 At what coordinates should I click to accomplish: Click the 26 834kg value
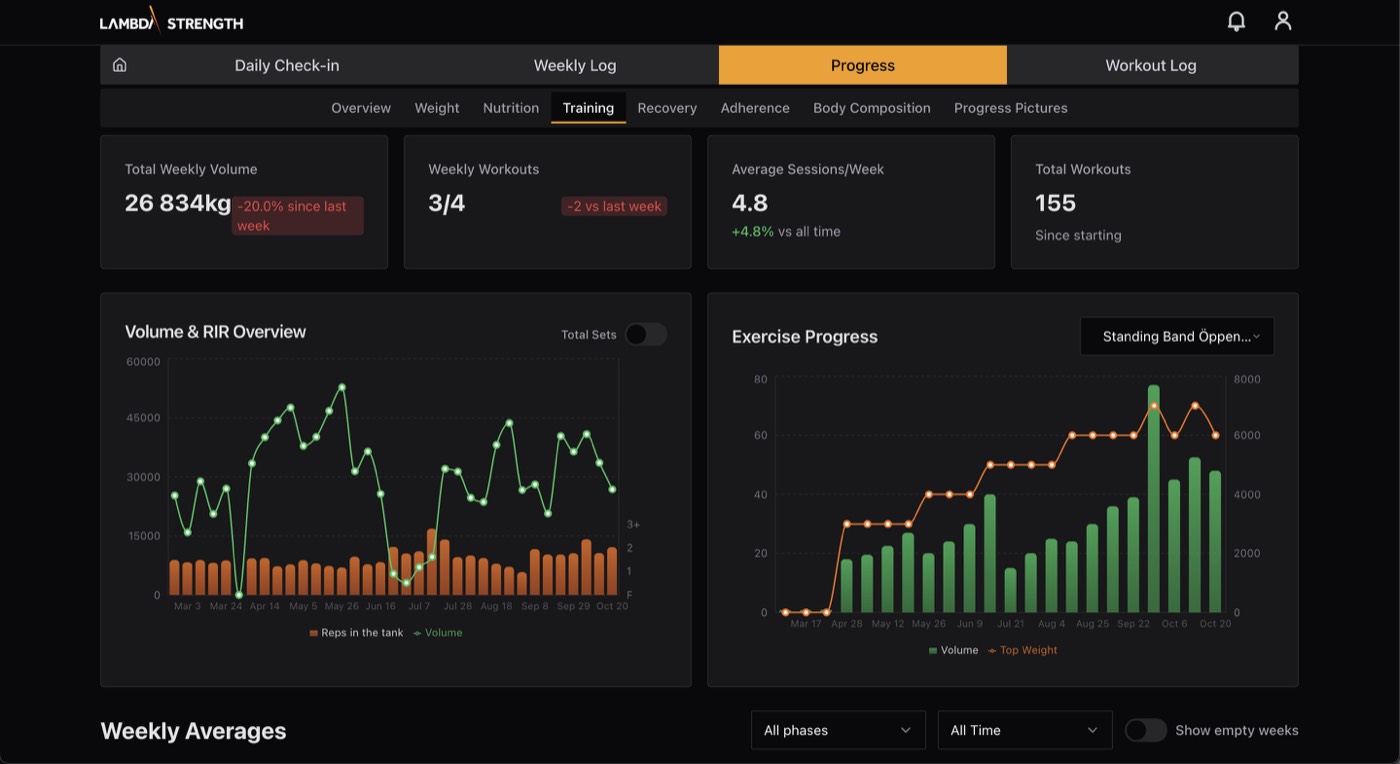coord(178,203)
